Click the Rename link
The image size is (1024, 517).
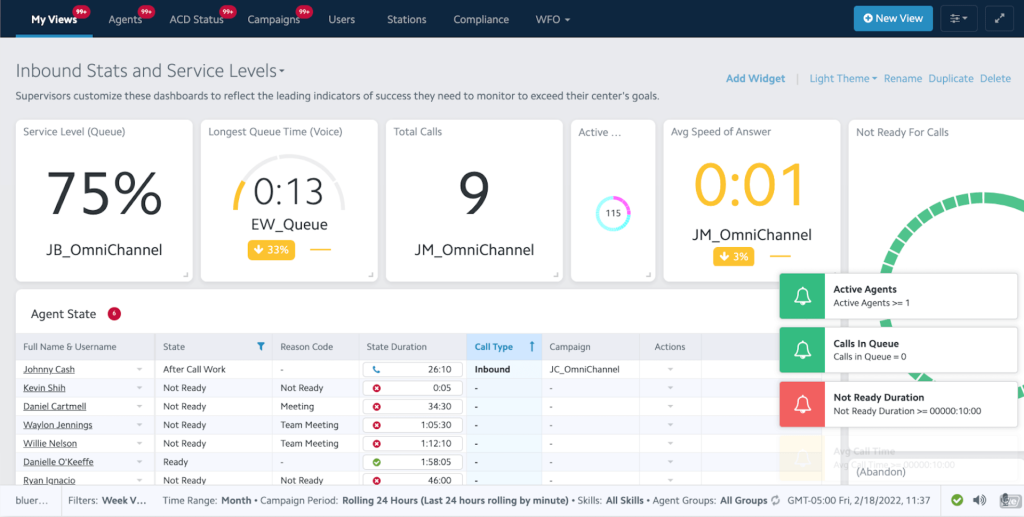tap(903, 78)
